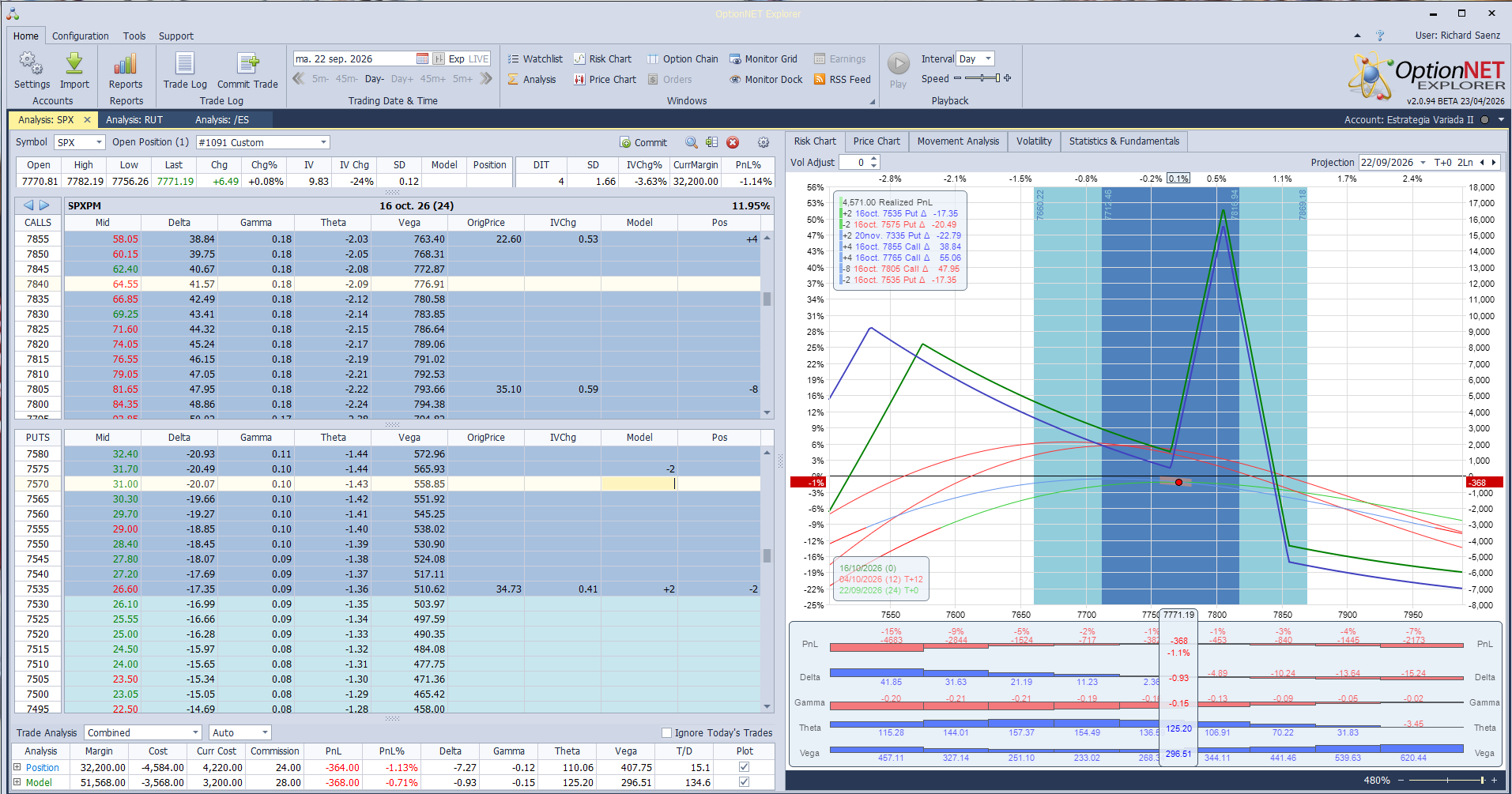Open the Configuration ribbon tab
Screen dimensions: 1512x794
(x=81, y=36)
